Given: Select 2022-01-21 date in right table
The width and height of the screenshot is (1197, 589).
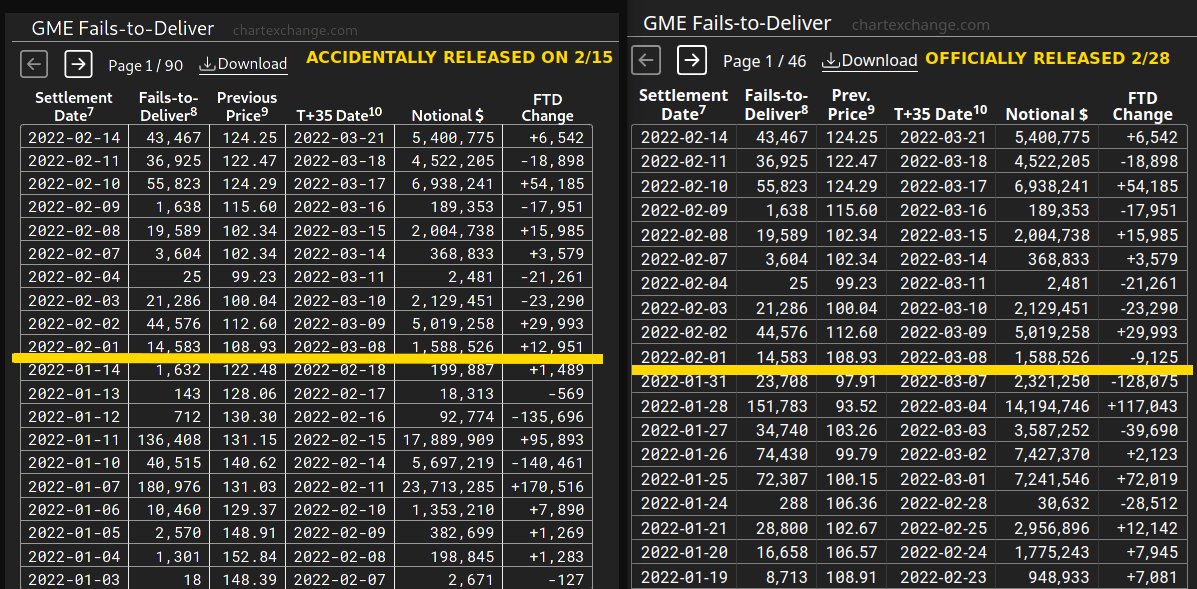Looking at the screenshot, I should coord(685,529).
